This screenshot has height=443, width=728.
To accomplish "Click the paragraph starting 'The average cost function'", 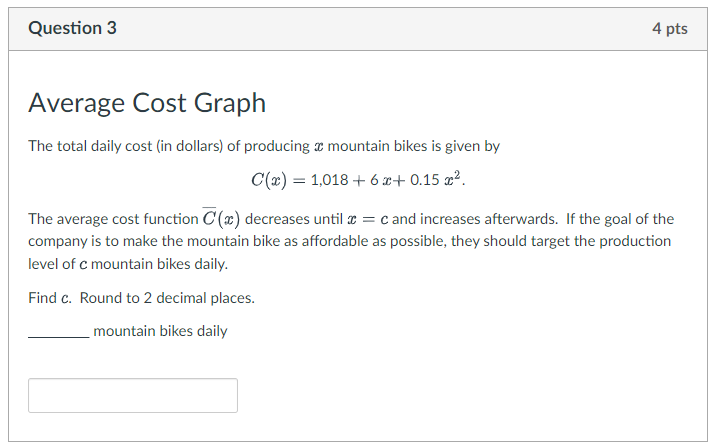I will [351, 241].
